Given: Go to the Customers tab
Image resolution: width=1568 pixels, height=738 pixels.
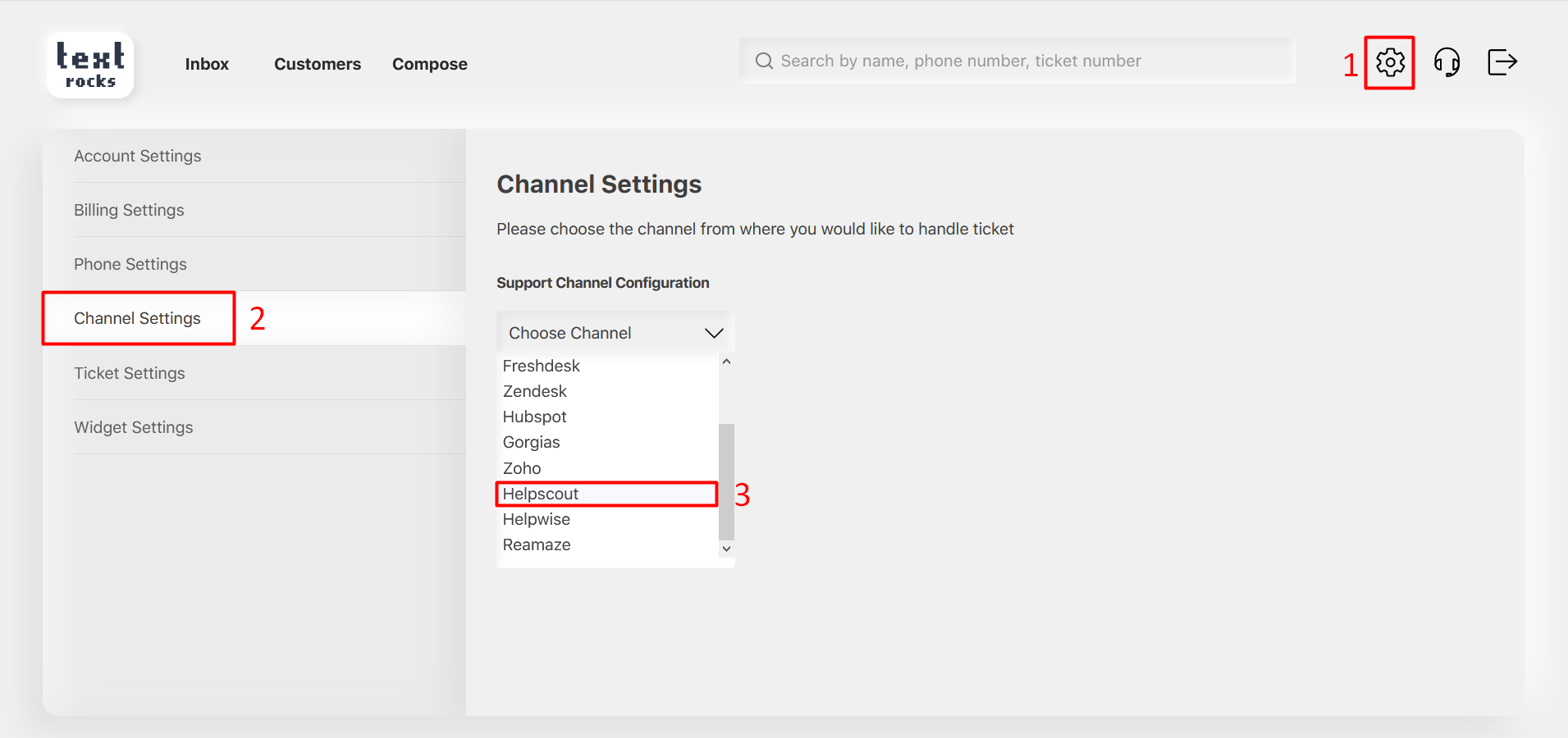Looking at the screenshot, I should 318,64.
